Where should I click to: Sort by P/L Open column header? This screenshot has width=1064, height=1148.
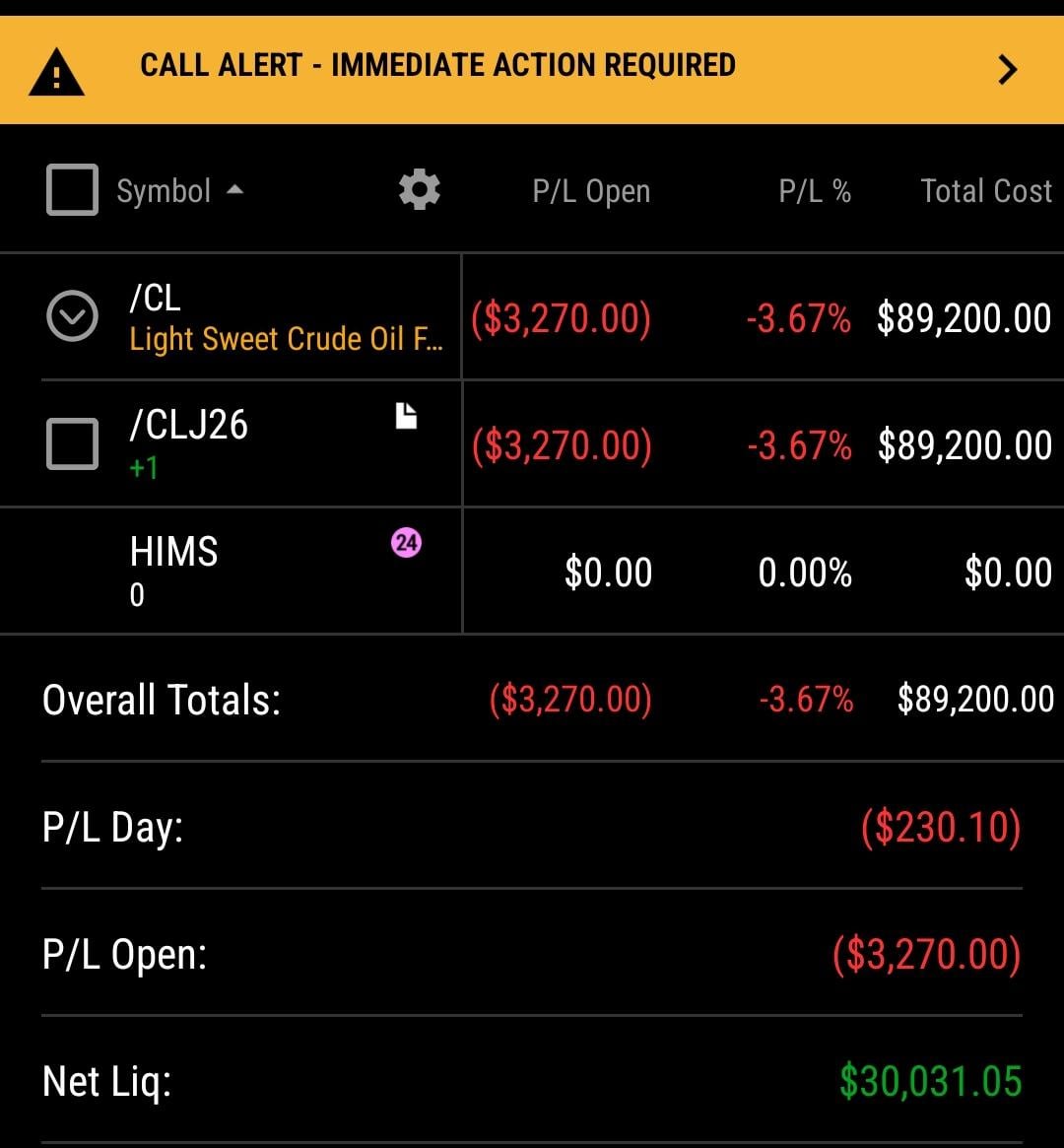591,190
